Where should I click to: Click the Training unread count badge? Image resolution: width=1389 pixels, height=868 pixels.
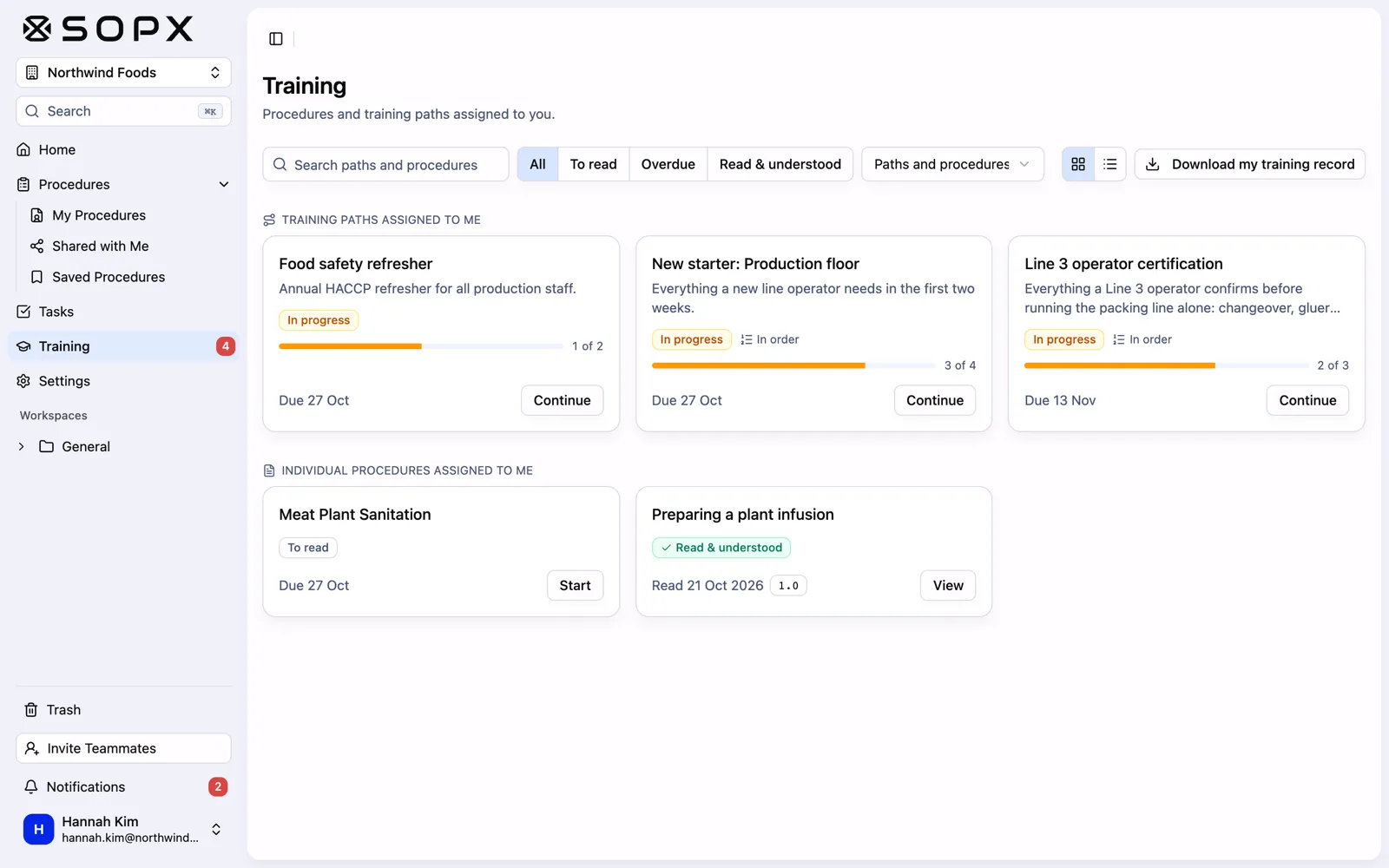pos(225,346)
